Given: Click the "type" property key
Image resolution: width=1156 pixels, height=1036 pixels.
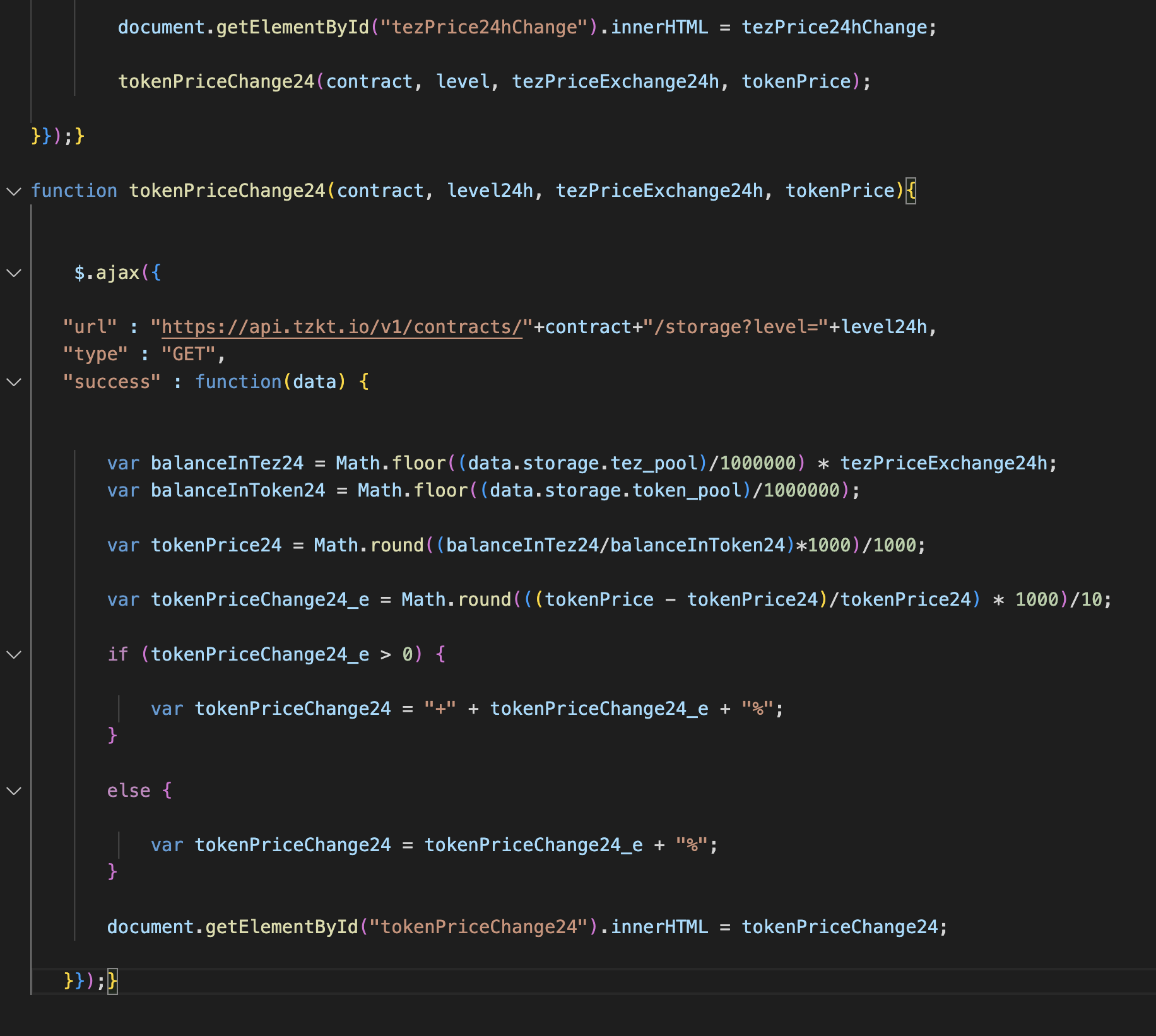Looking at the screenshot, I should click(95, 355).
